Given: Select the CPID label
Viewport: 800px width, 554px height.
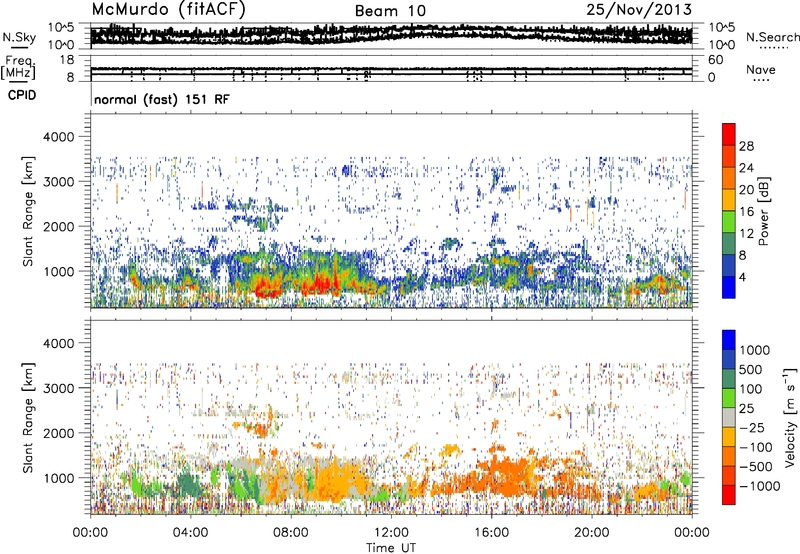Looking at the screenshot, I should (x=22, y=95).
